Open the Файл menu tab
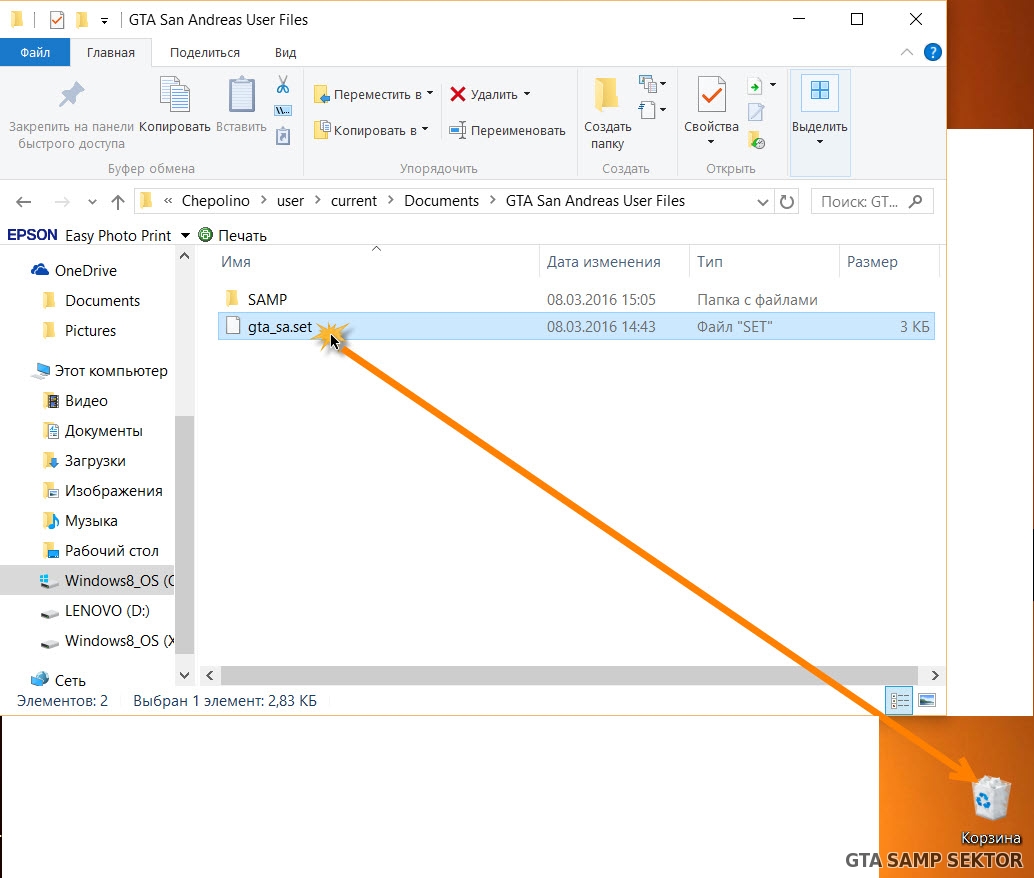The height and width of the screenshot is (878, 1034). [35, 53]
